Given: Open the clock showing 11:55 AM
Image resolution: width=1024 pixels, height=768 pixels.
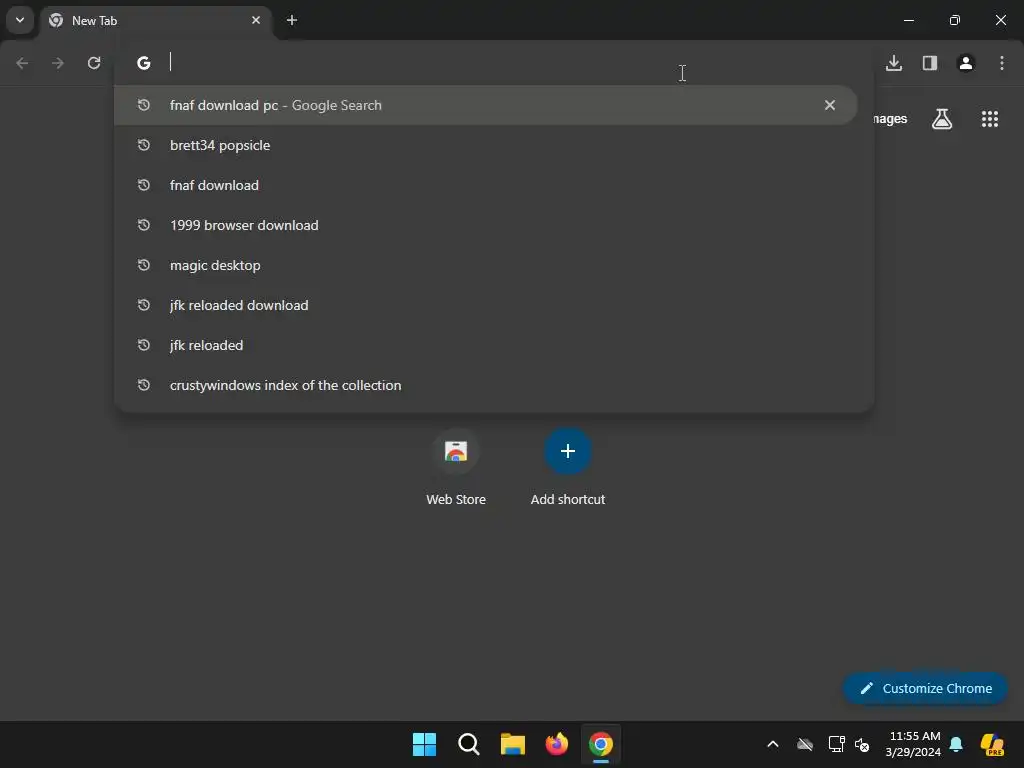Looking at the screenshot, I should [913, 744].
